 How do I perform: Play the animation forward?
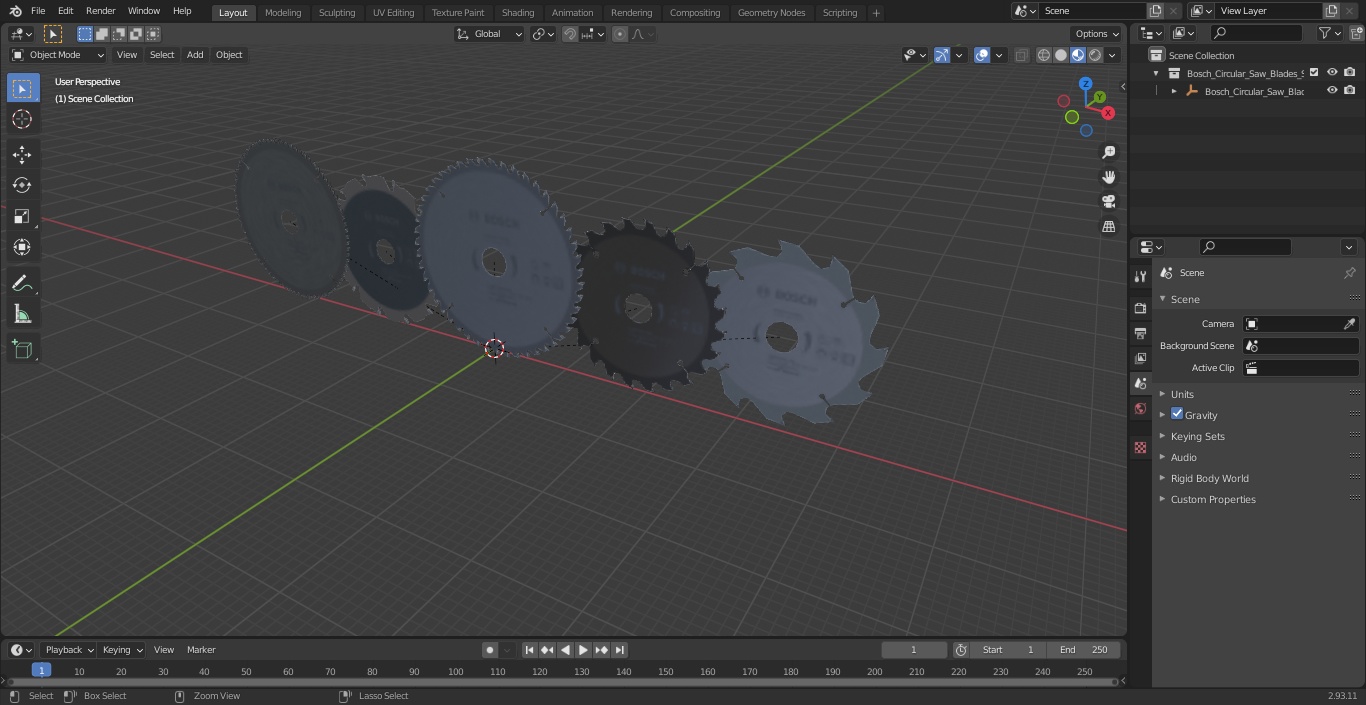point(583,650)
